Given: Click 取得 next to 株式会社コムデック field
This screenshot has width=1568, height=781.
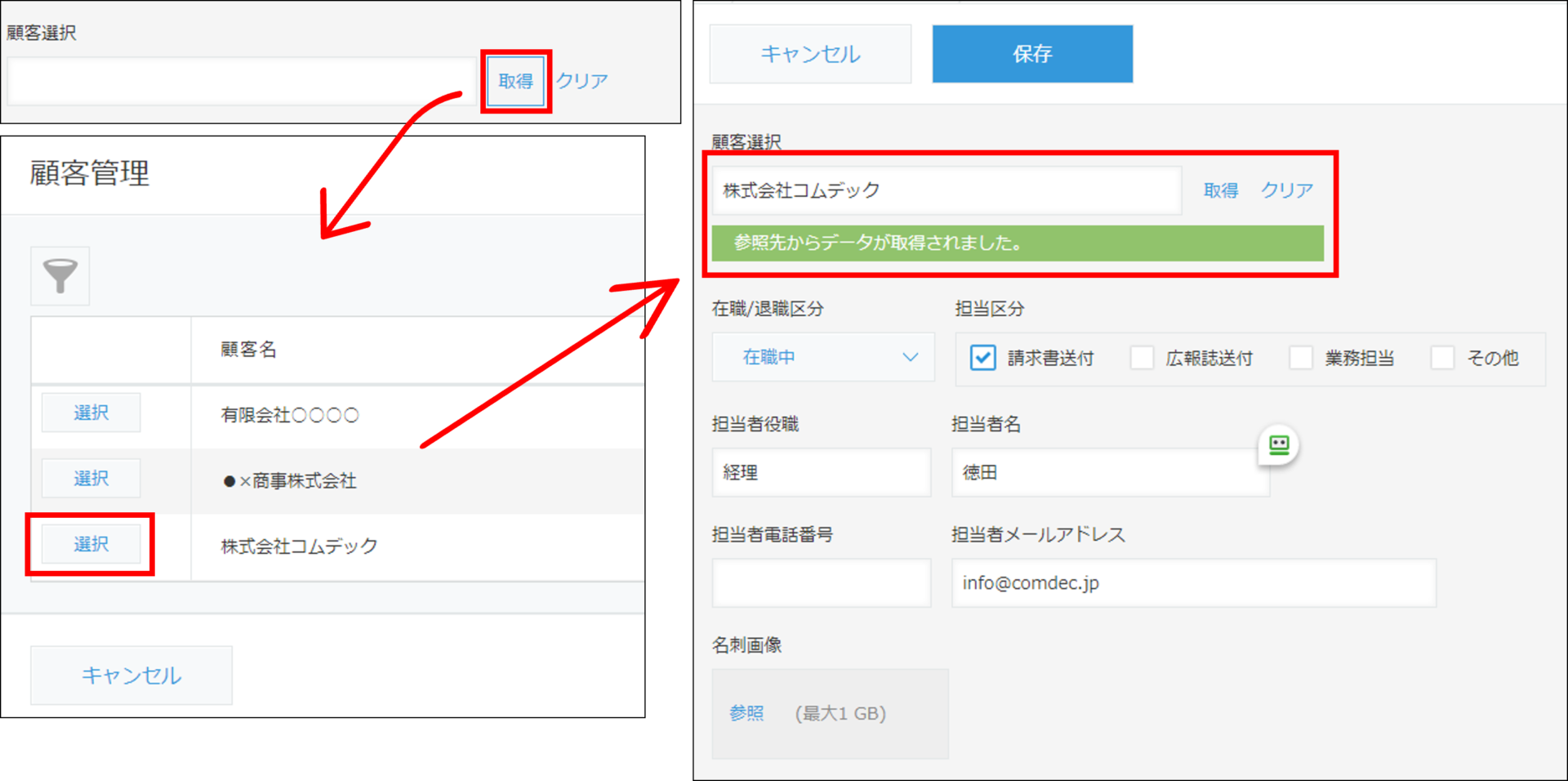Looking at the screenshot, I should click(x=1221, y=190).
